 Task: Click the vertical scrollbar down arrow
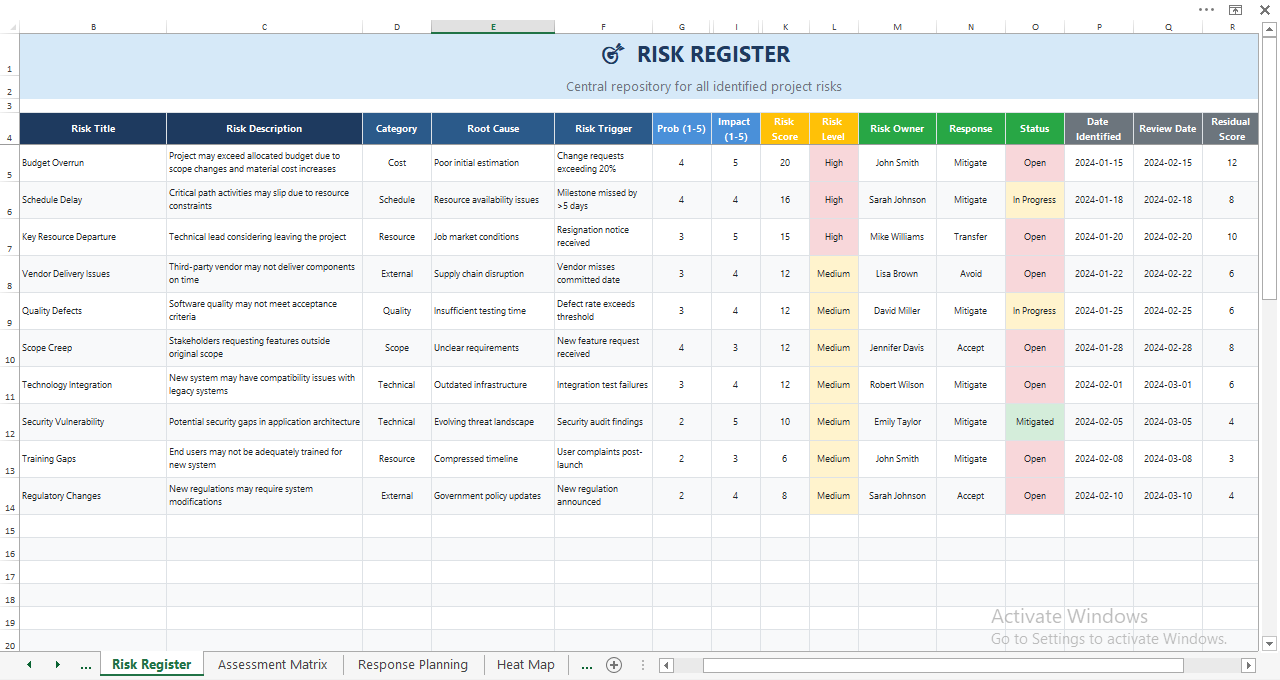pyautogui.click(x=1270, y=643)
